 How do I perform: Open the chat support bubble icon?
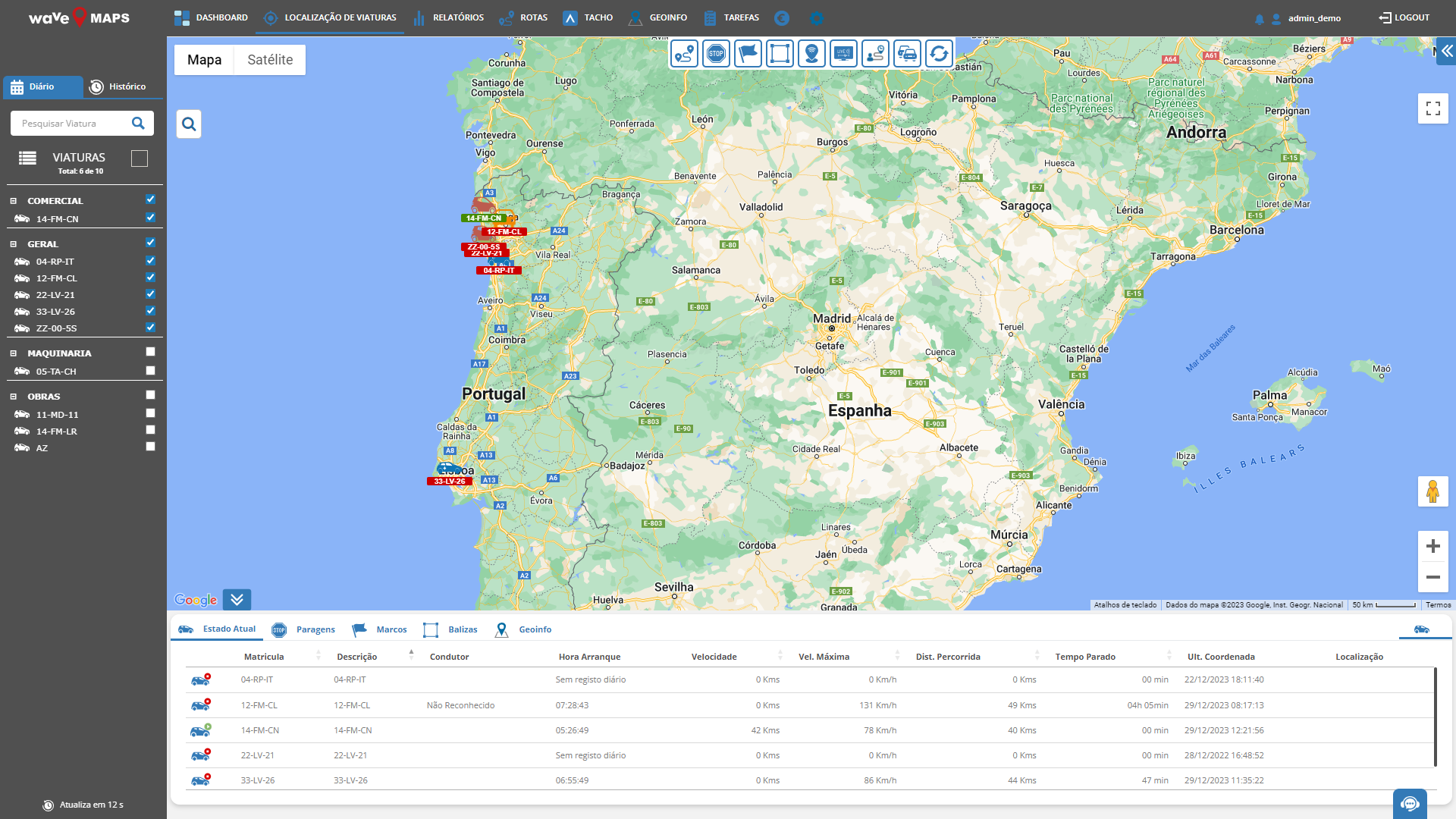point(1410,804)
